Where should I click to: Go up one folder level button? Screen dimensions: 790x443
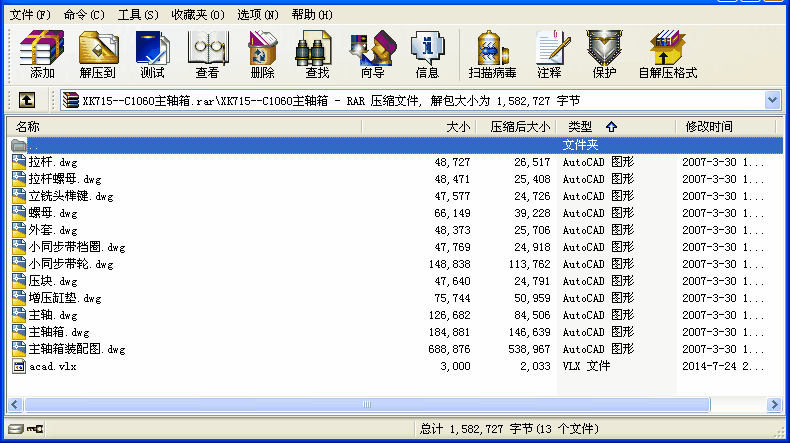(27, 100)
